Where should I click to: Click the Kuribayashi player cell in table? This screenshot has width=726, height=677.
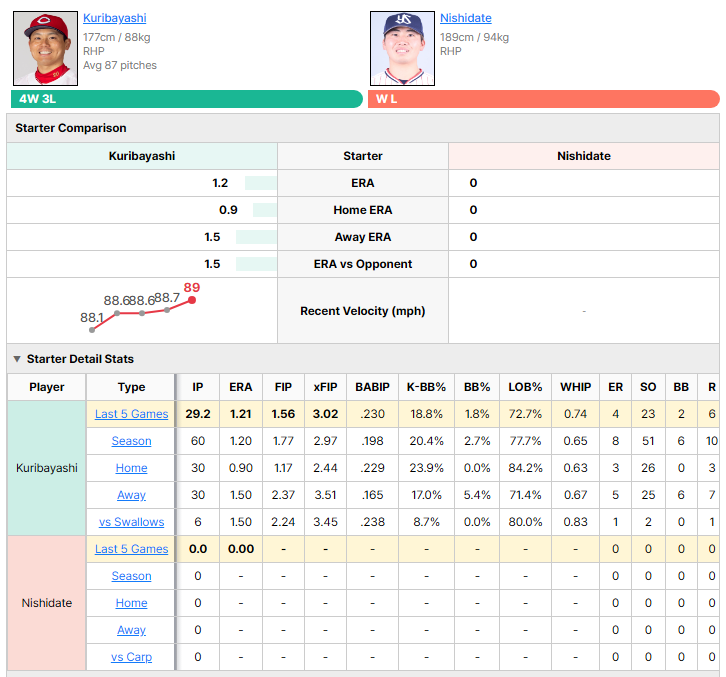point(47,468)
